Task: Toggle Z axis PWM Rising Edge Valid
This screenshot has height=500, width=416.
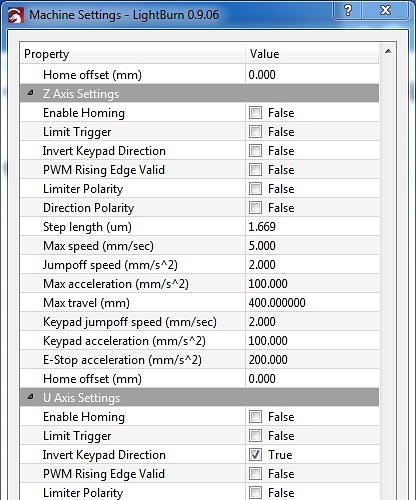Action: (x=255, y=170)
